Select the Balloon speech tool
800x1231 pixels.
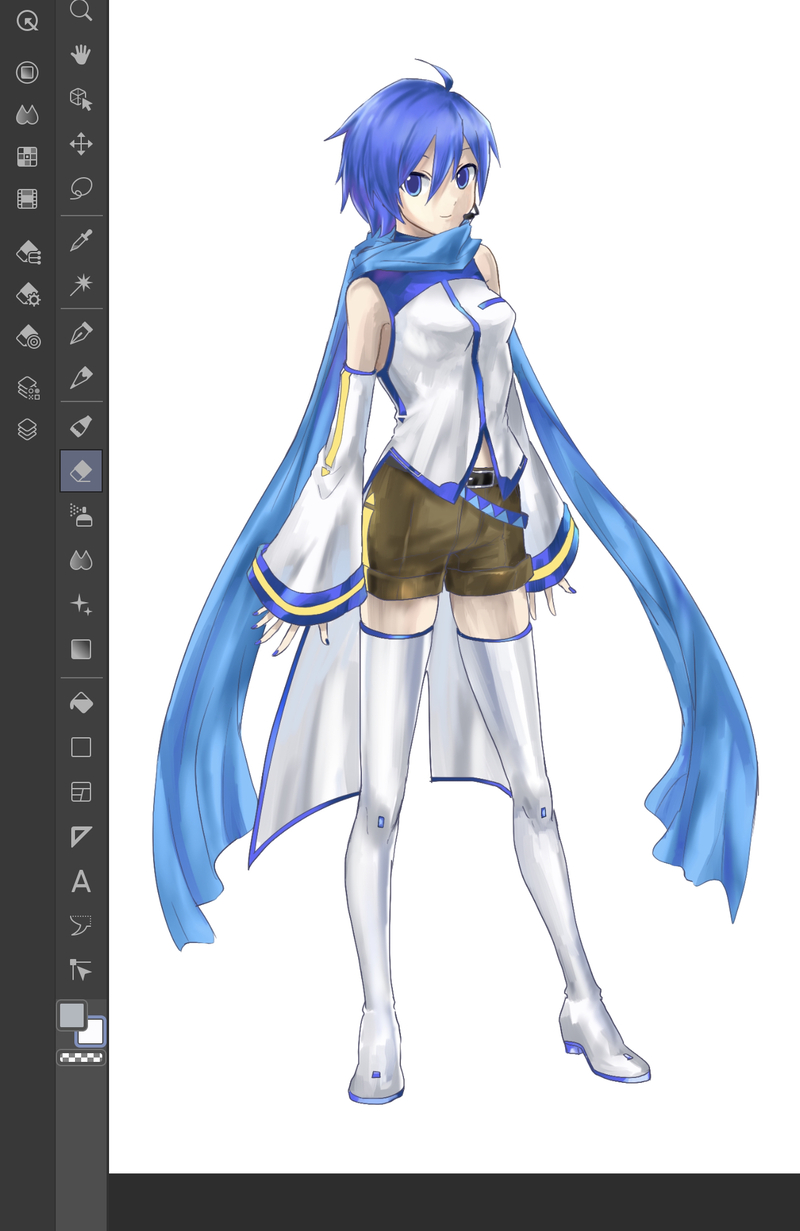(x=81, y=926)
